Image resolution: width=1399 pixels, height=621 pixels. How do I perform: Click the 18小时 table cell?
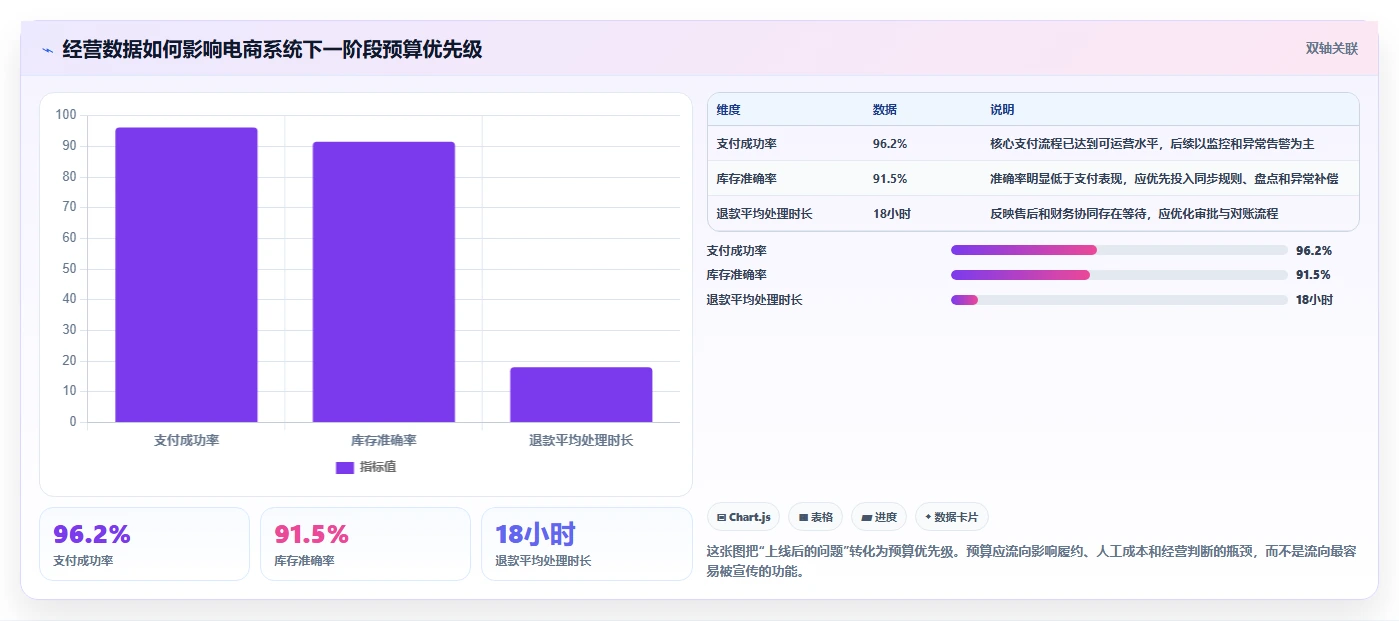pyautogui.click(x=892, y=213)
